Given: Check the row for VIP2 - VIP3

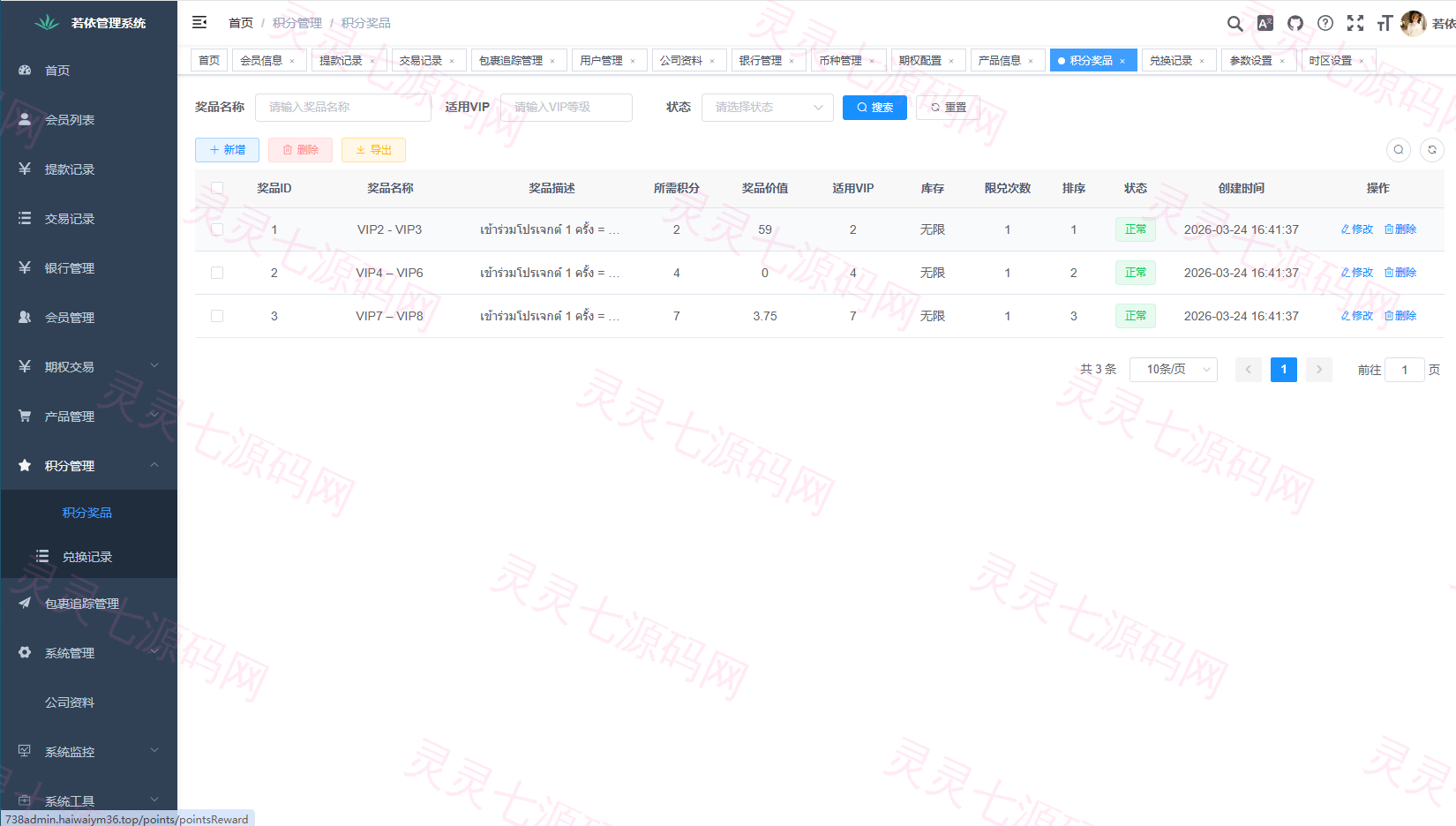Looking at the screenshot, I should pyautogui.click(x=217, y=229).
